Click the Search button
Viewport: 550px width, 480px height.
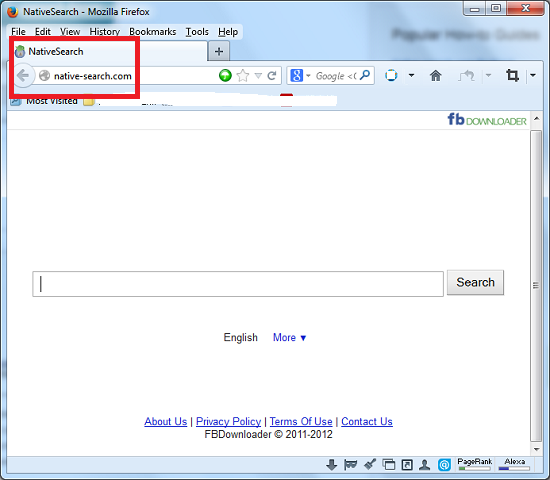pyautogui.click(x=475, y=282)
